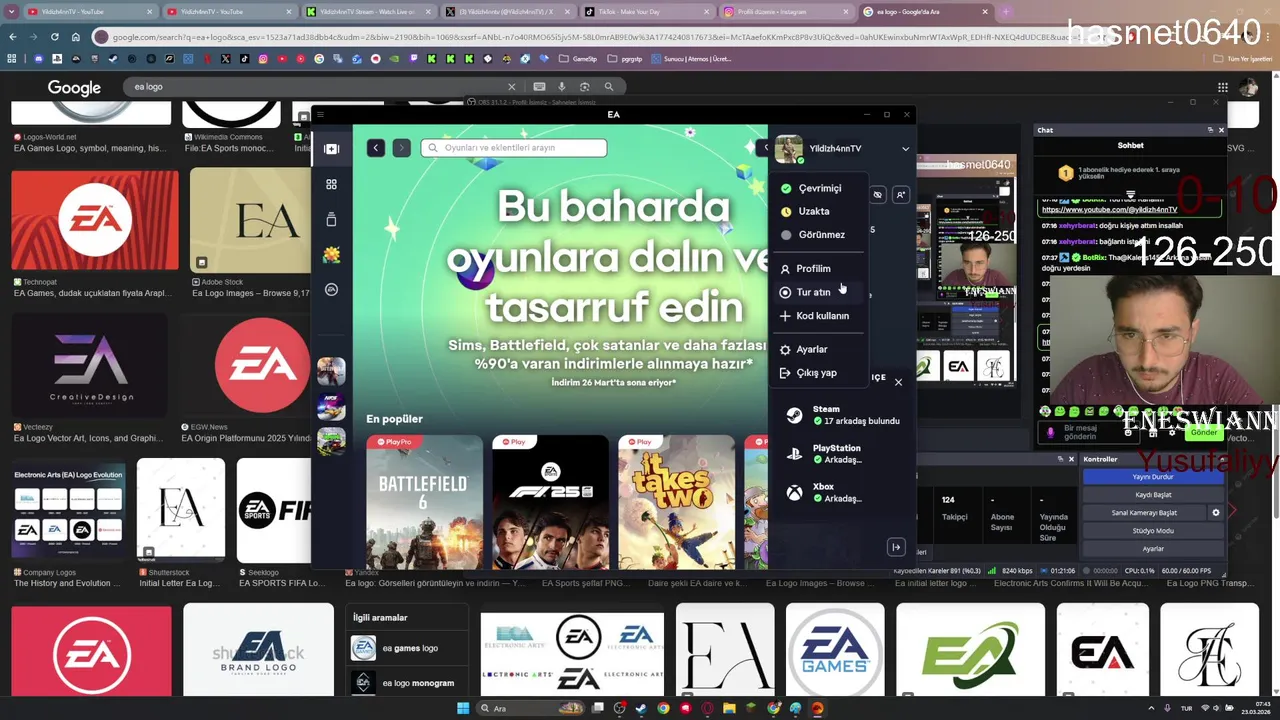Click the add friend icon in EA panel
The image size is (1280, 720).
[900, 195]
